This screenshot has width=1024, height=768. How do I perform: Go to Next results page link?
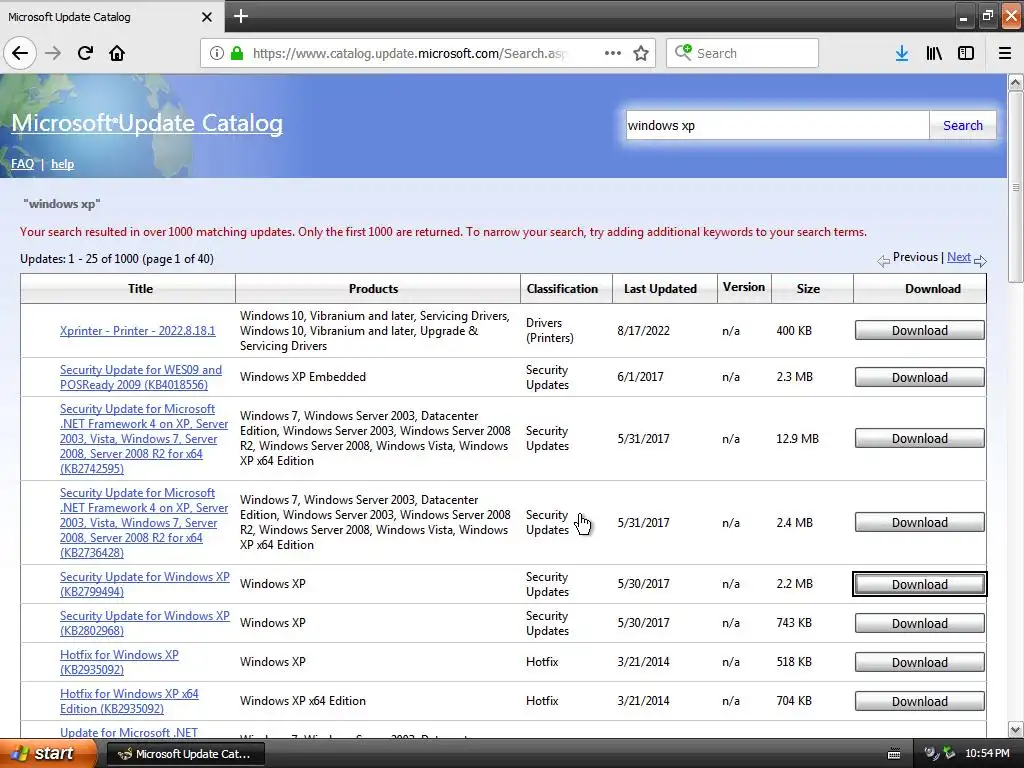point(959,257)
